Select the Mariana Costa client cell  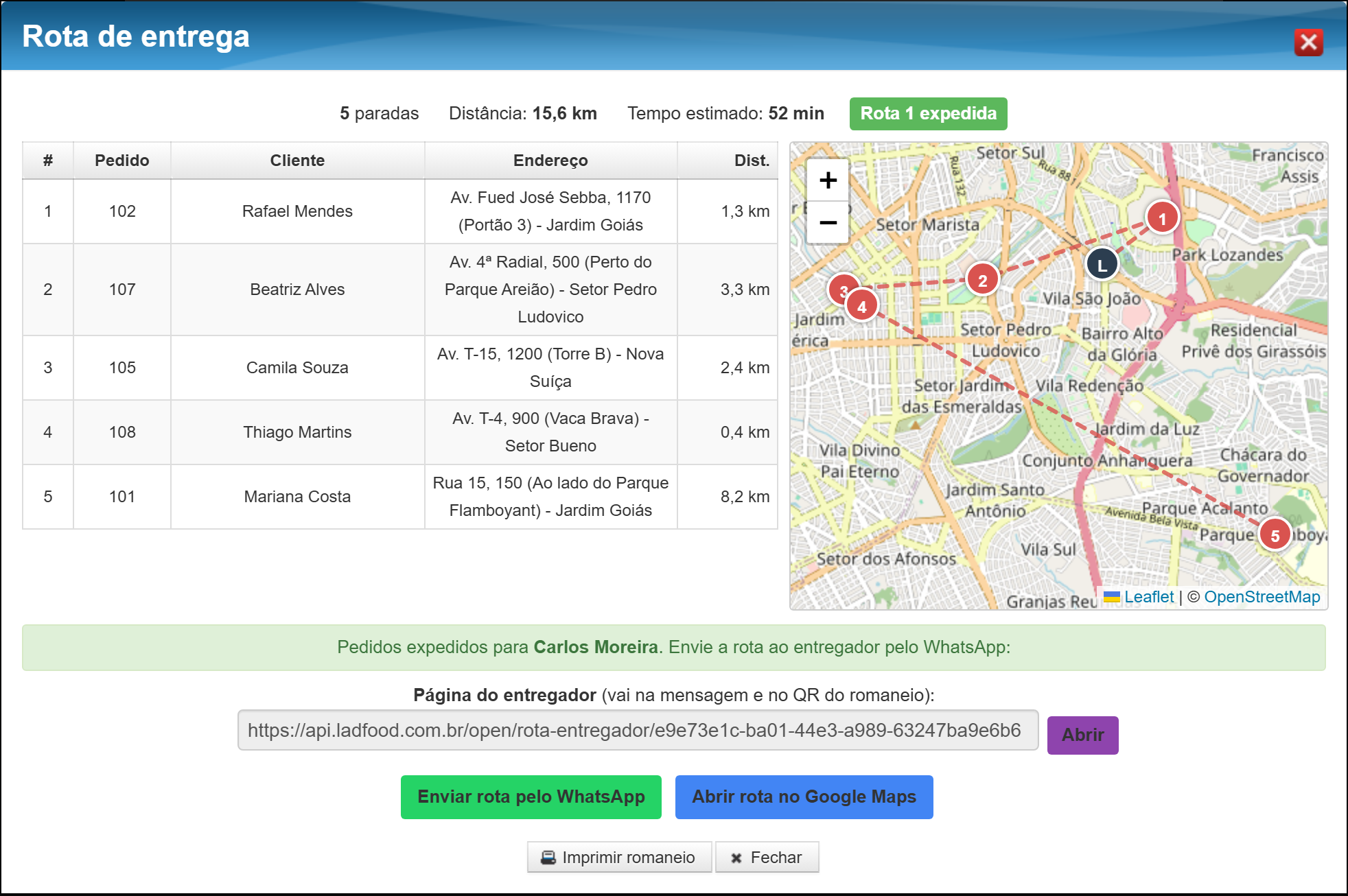click(297, 497)
